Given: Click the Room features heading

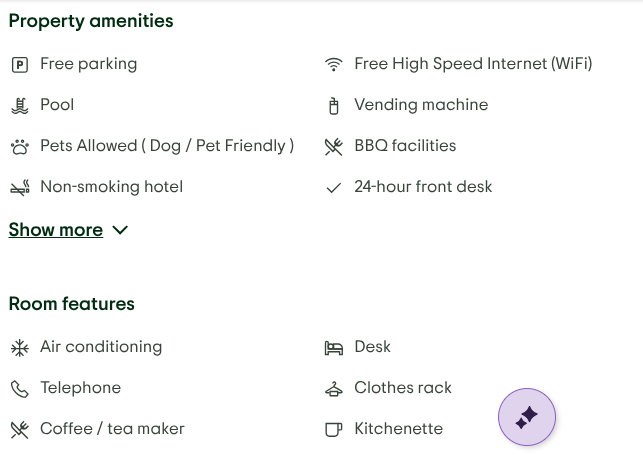Looking at the screenshot, I should (72, 304).
